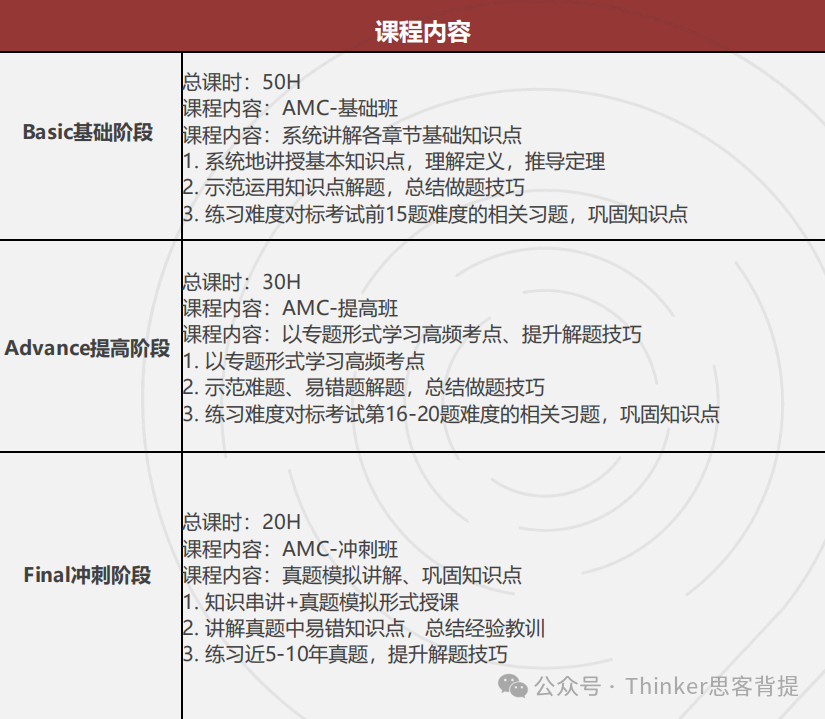Screen dimensions: 825x719
Task: Click the line 练习近5-10年真题
Action: point(345,655)
